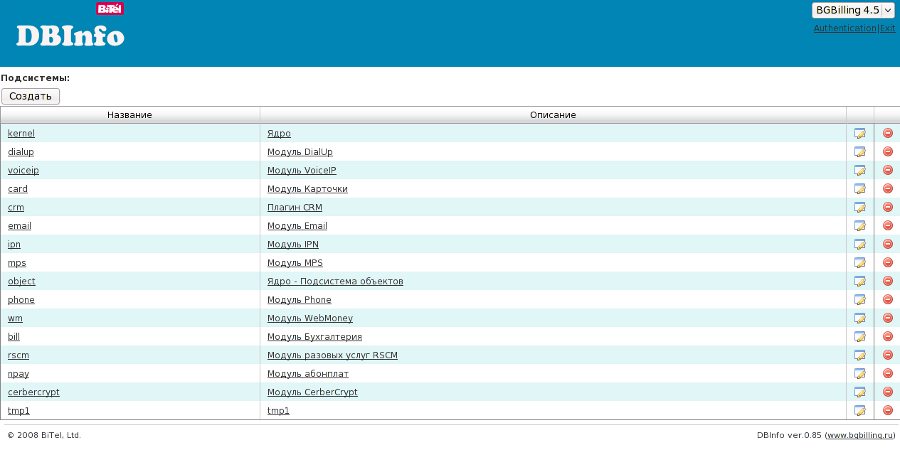Open the kernel subsystem name link
This screenshot has width=900, height=450.
tap(21, 133)
